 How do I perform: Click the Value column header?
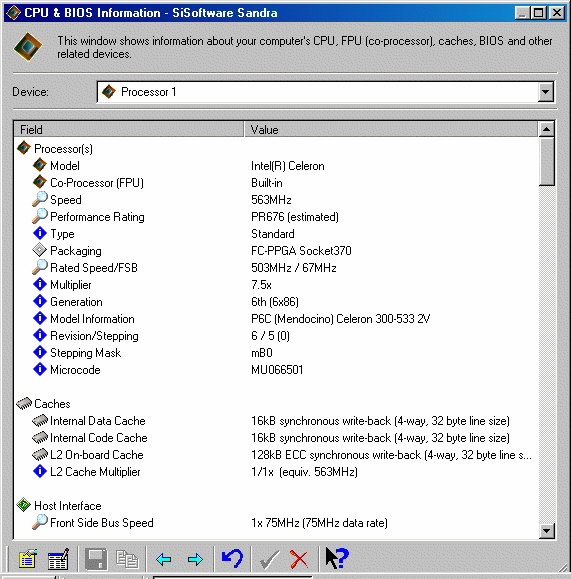click(x=390, y=130)
